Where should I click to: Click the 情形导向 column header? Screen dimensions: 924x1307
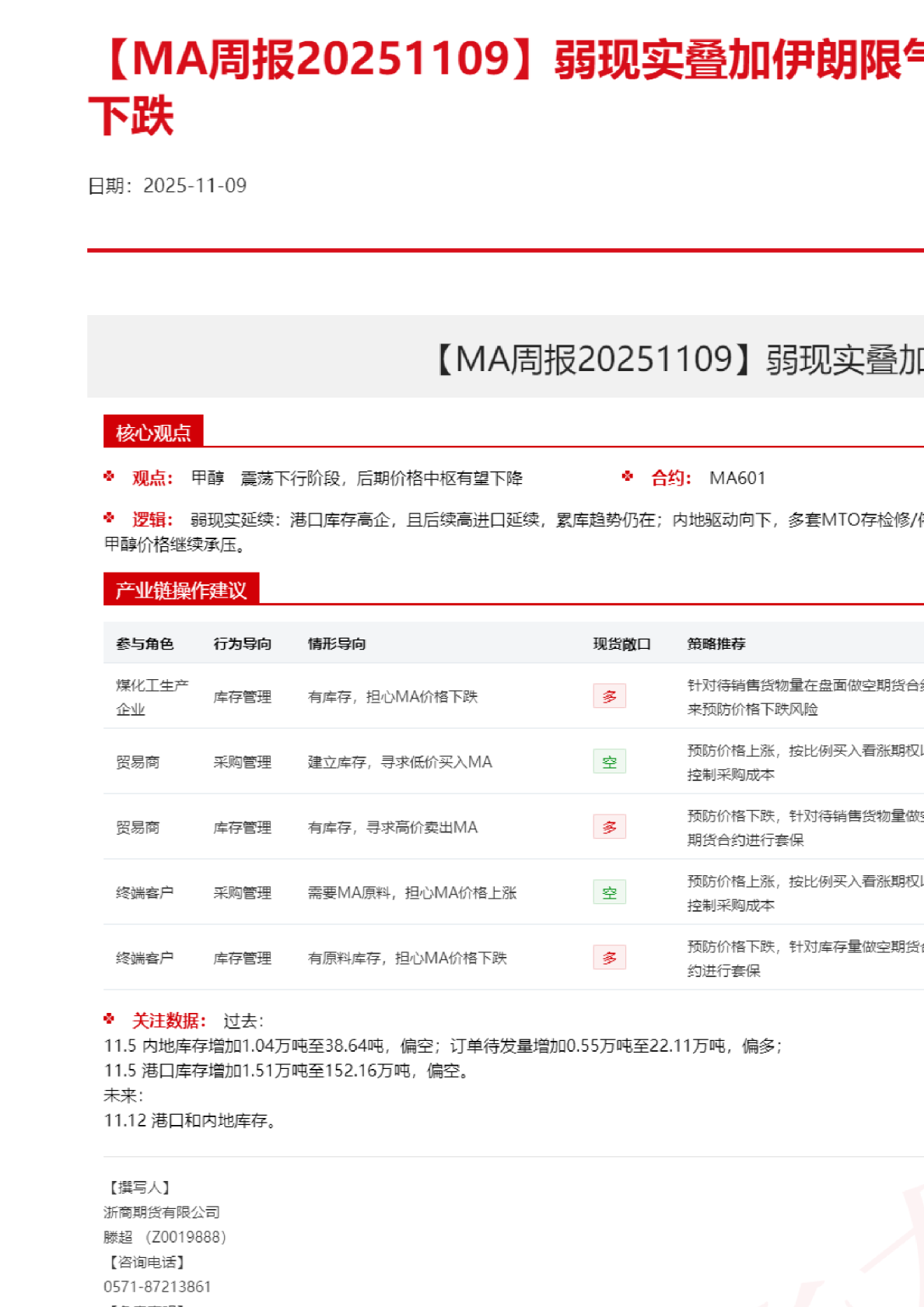(x=336, y=643)
